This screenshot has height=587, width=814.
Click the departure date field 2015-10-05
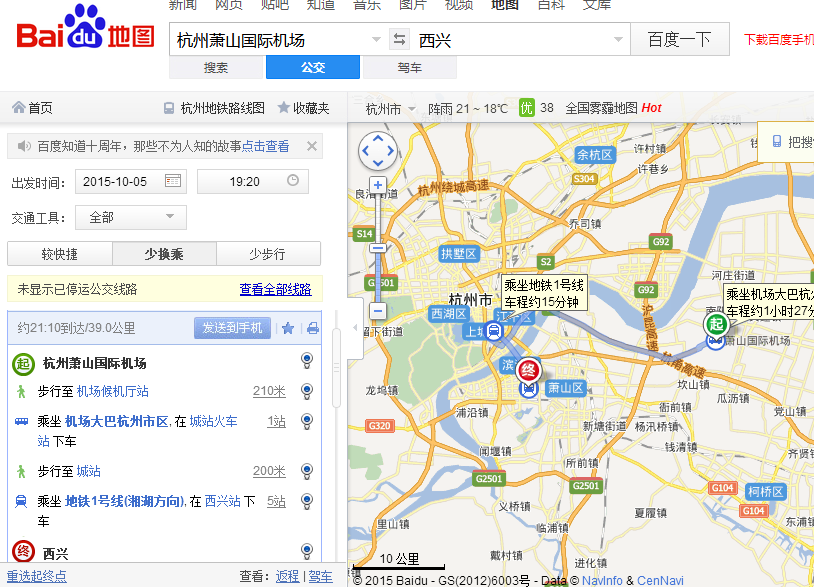131,181
